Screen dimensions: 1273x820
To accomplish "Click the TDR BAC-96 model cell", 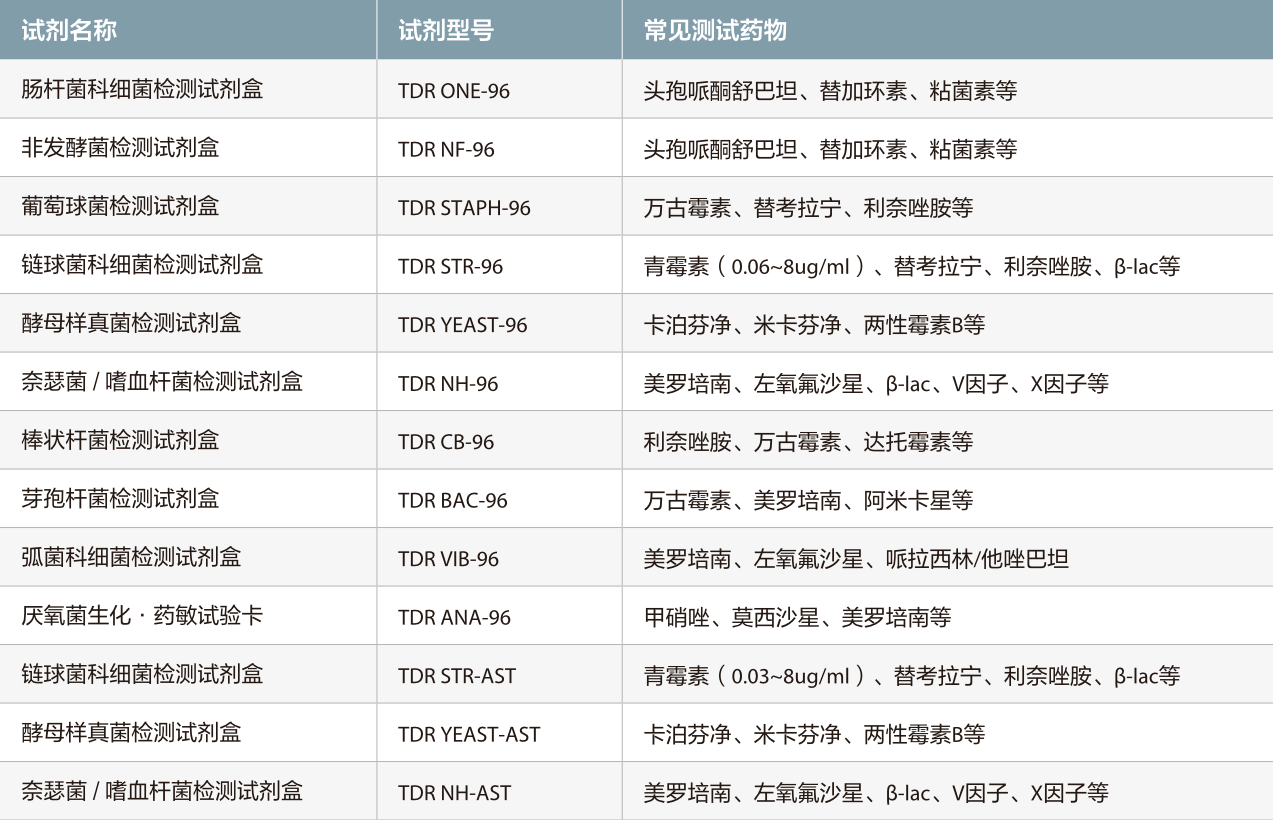I will (x=452, y=501).
